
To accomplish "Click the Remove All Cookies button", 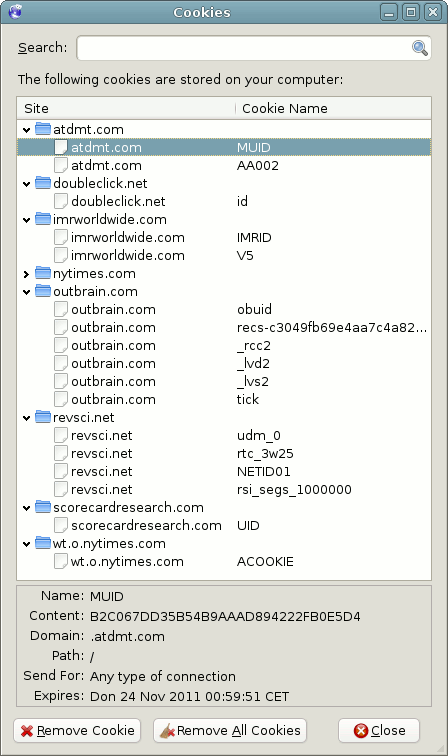I will [x=230, y=730].
